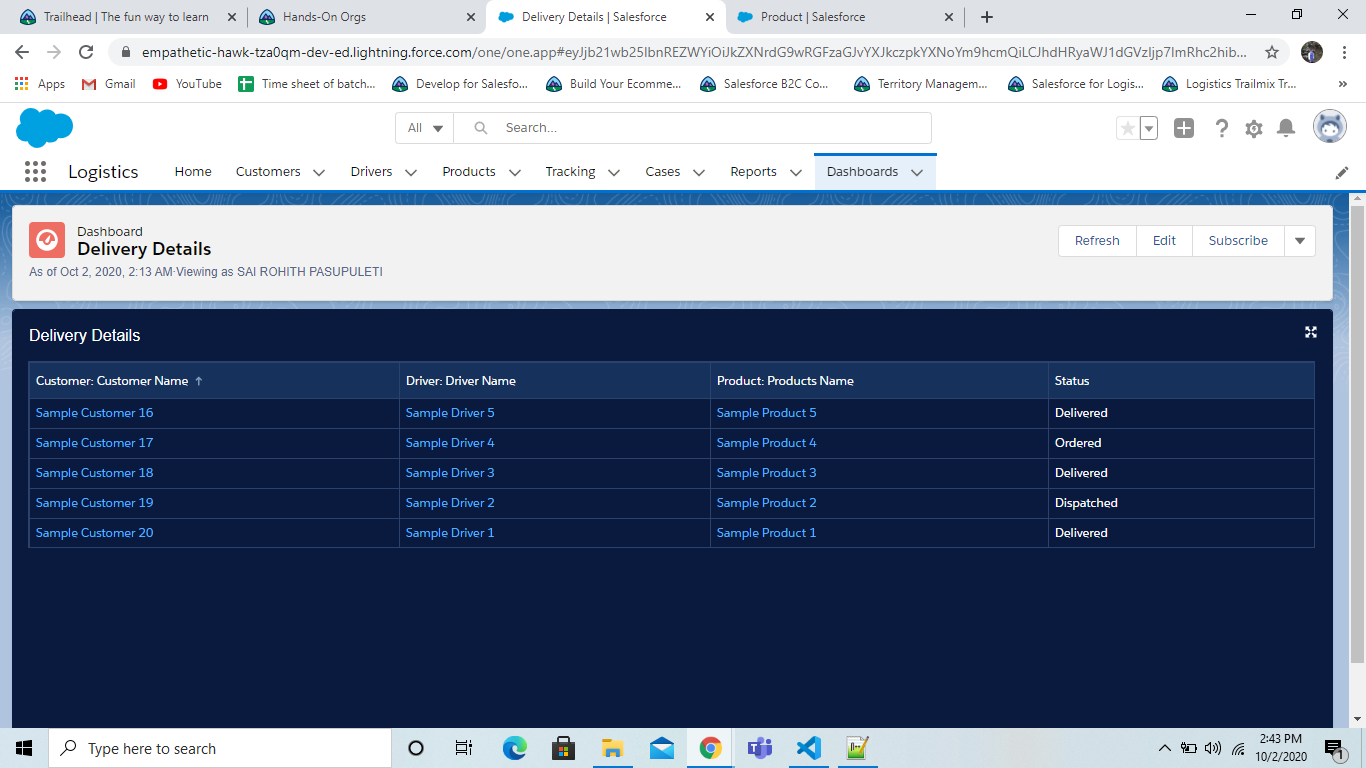The height and width of the screenshot is (768, 1366).
Task: Expand the Delivery Details widget to full screen
Action: coord(1311,332)
